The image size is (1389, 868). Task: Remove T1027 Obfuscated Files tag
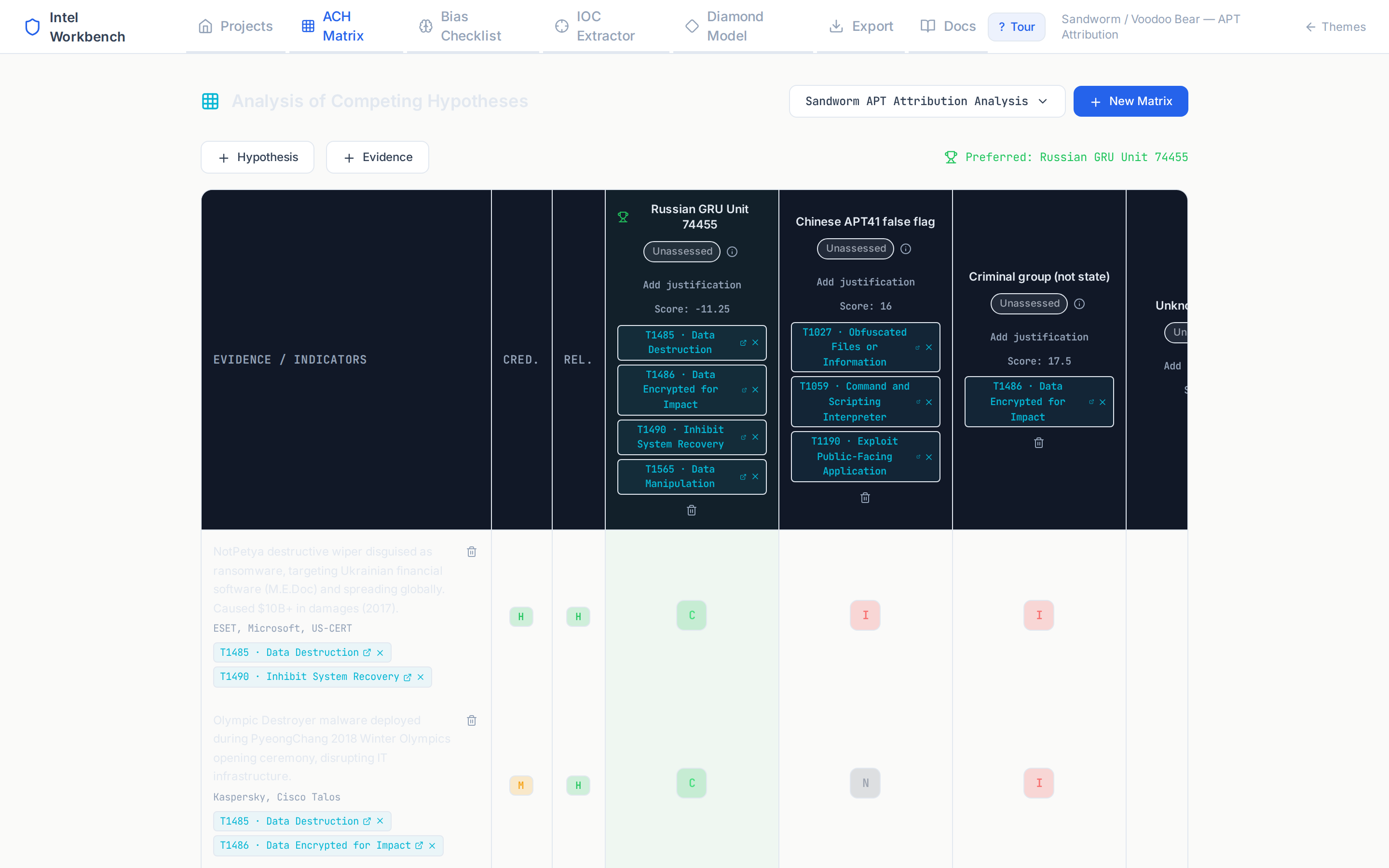click(929, 347)
